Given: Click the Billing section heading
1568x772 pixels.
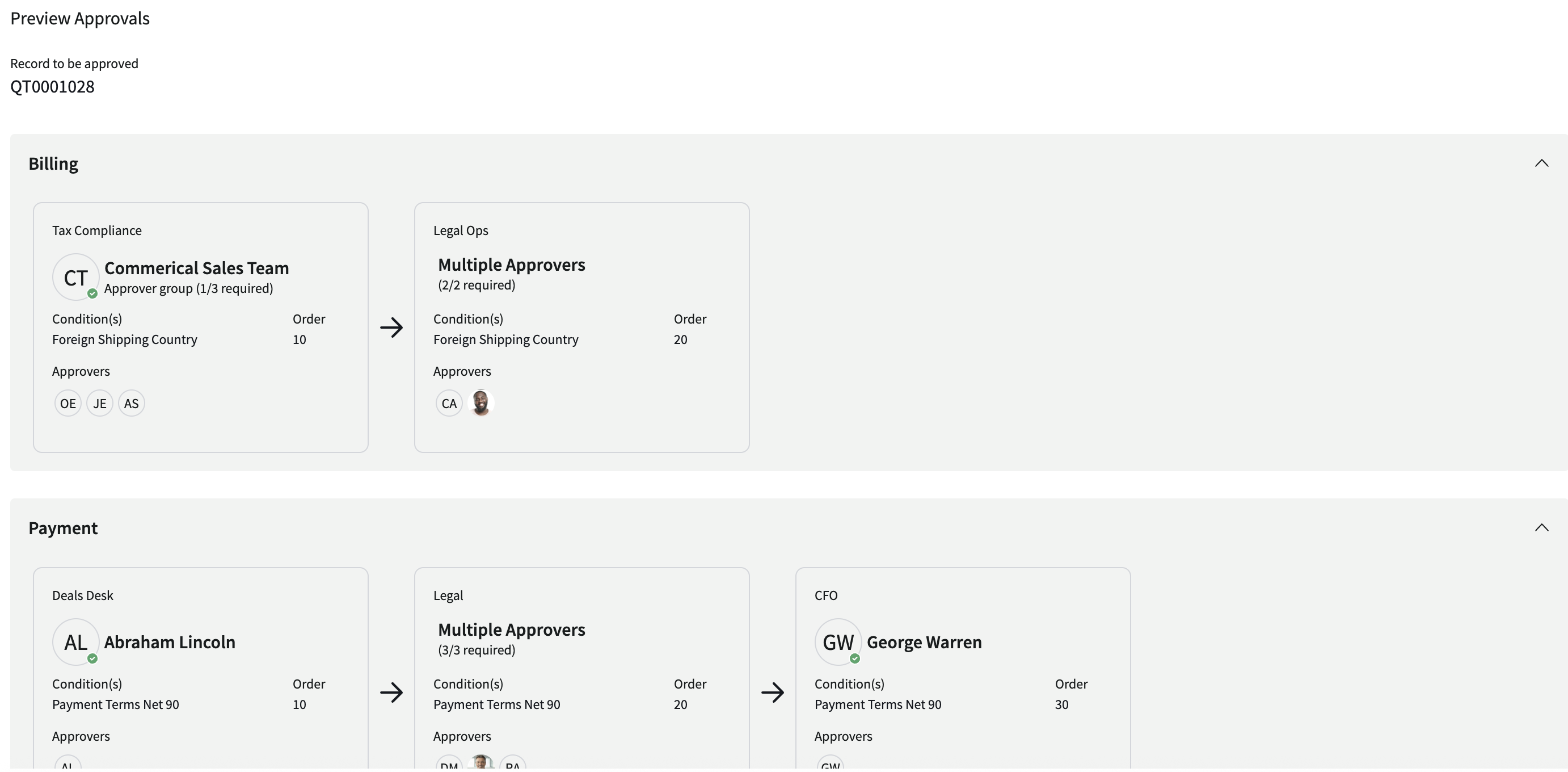Looking at the screenshot, I should pyautogui.click(x=53, y=164).
